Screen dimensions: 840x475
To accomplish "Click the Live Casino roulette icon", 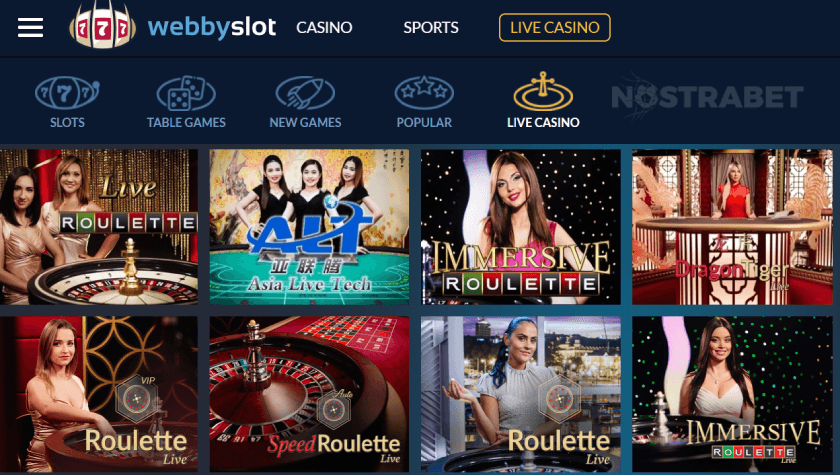I will click(x=543, y=91).
